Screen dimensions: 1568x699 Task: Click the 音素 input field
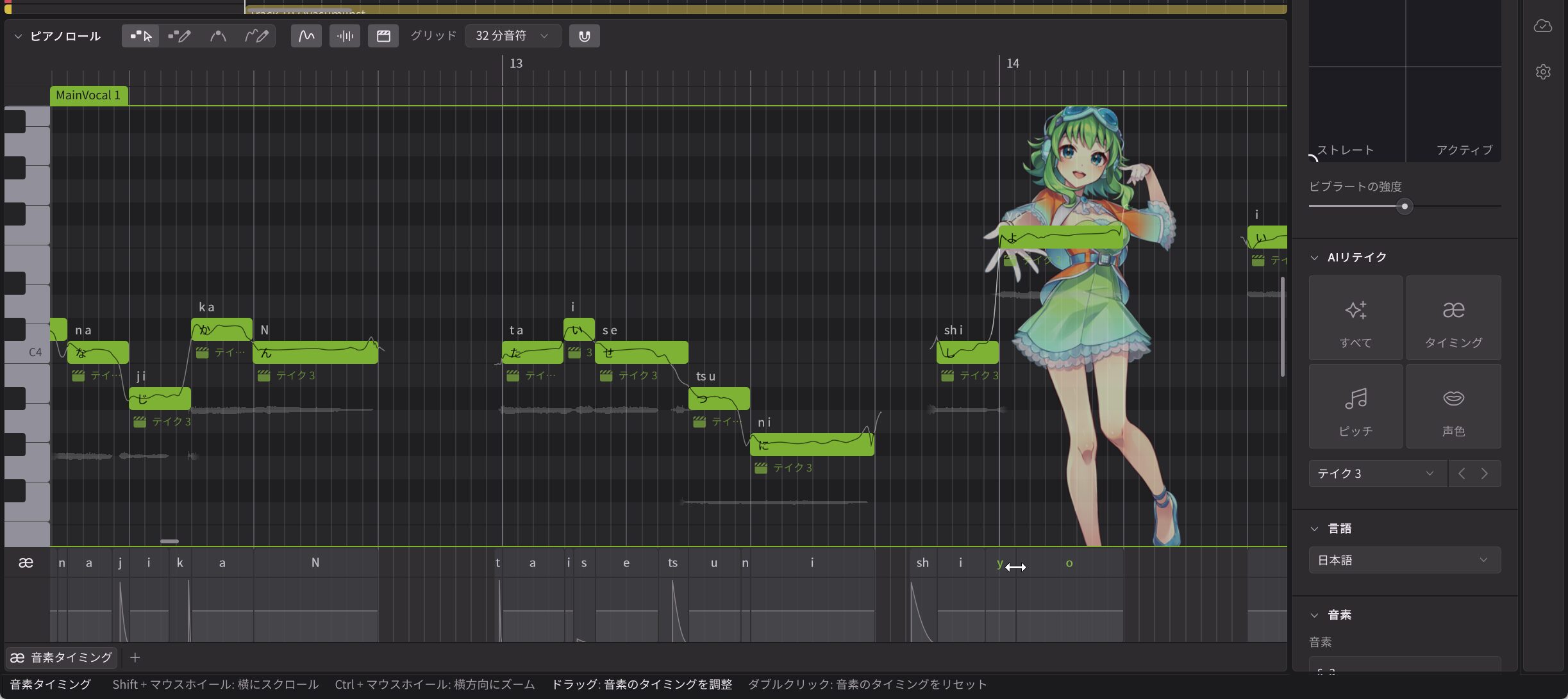1405,665
